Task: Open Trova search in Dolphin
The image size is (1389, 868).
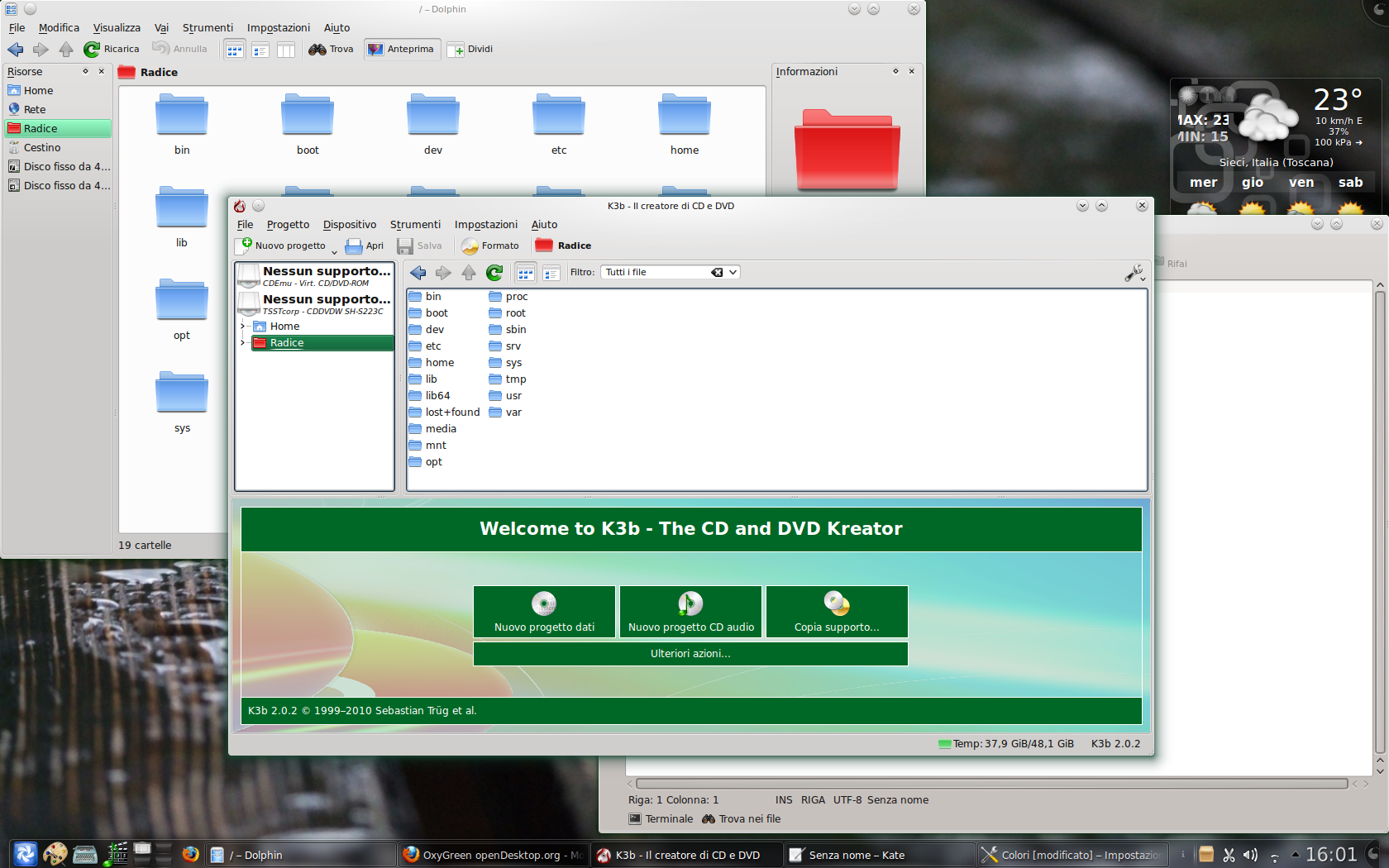Action: tap(331, 50)
